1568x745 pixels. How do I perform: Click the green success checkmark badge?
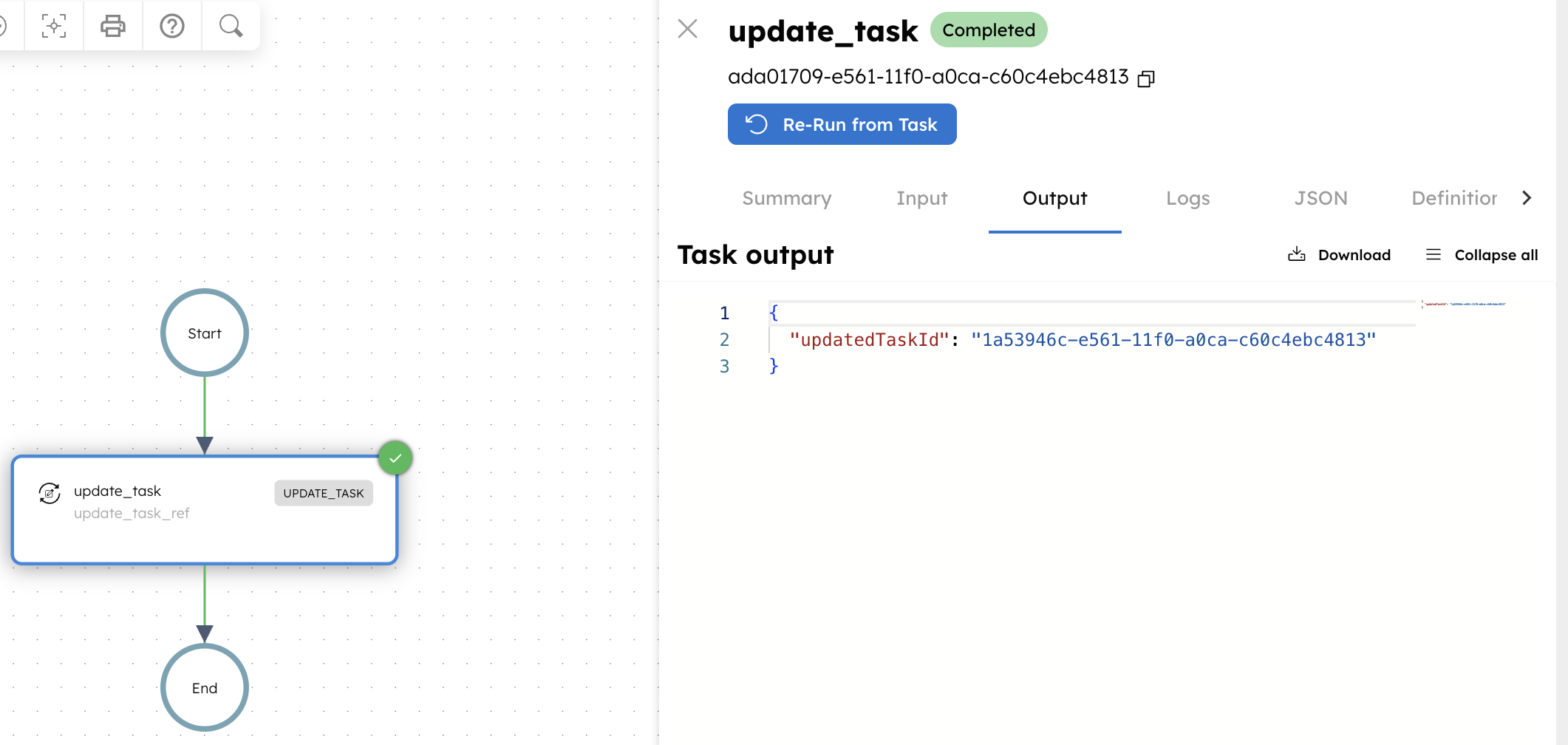tap(395, 457)
